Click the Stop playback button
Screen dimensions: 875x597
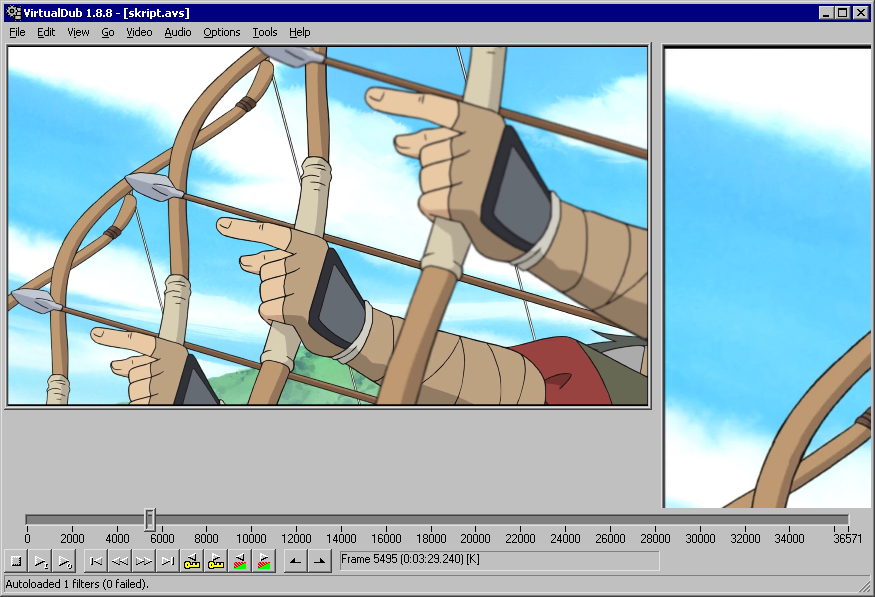(16, 561)
